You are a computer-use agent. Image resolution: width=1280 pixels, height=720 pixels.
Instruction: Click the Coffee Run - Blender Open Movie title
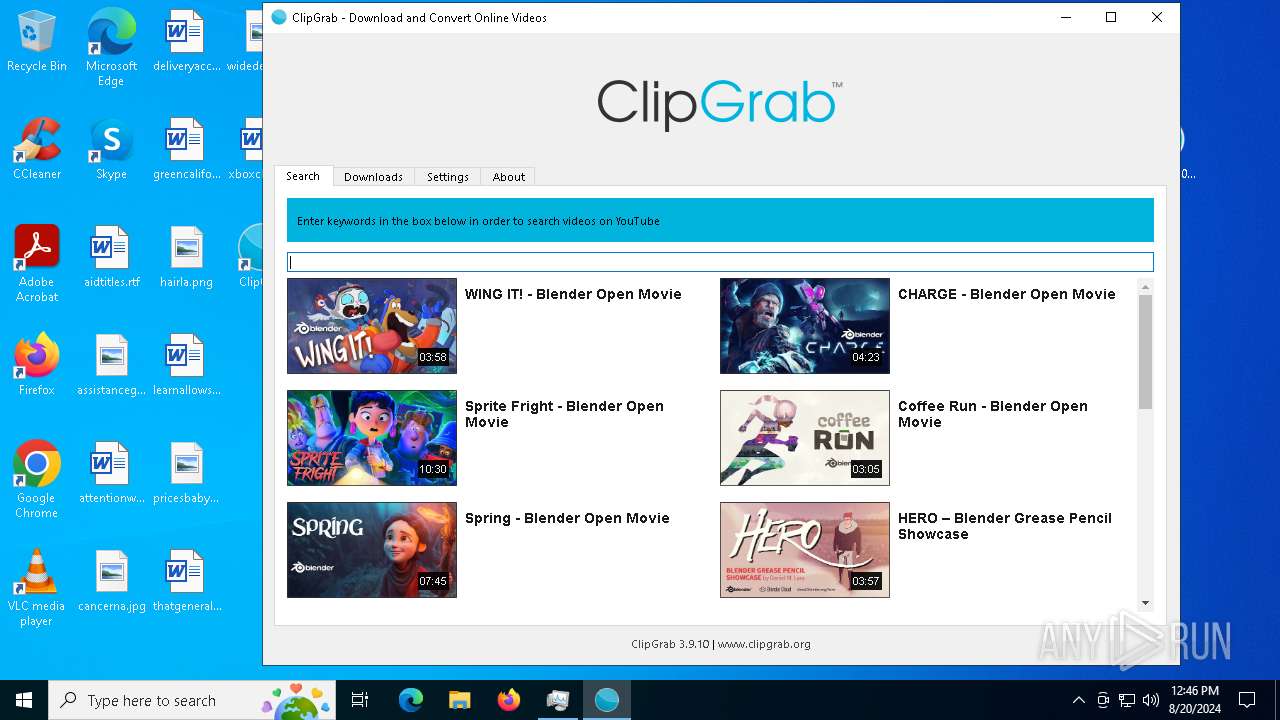click(x=993, y=414)
